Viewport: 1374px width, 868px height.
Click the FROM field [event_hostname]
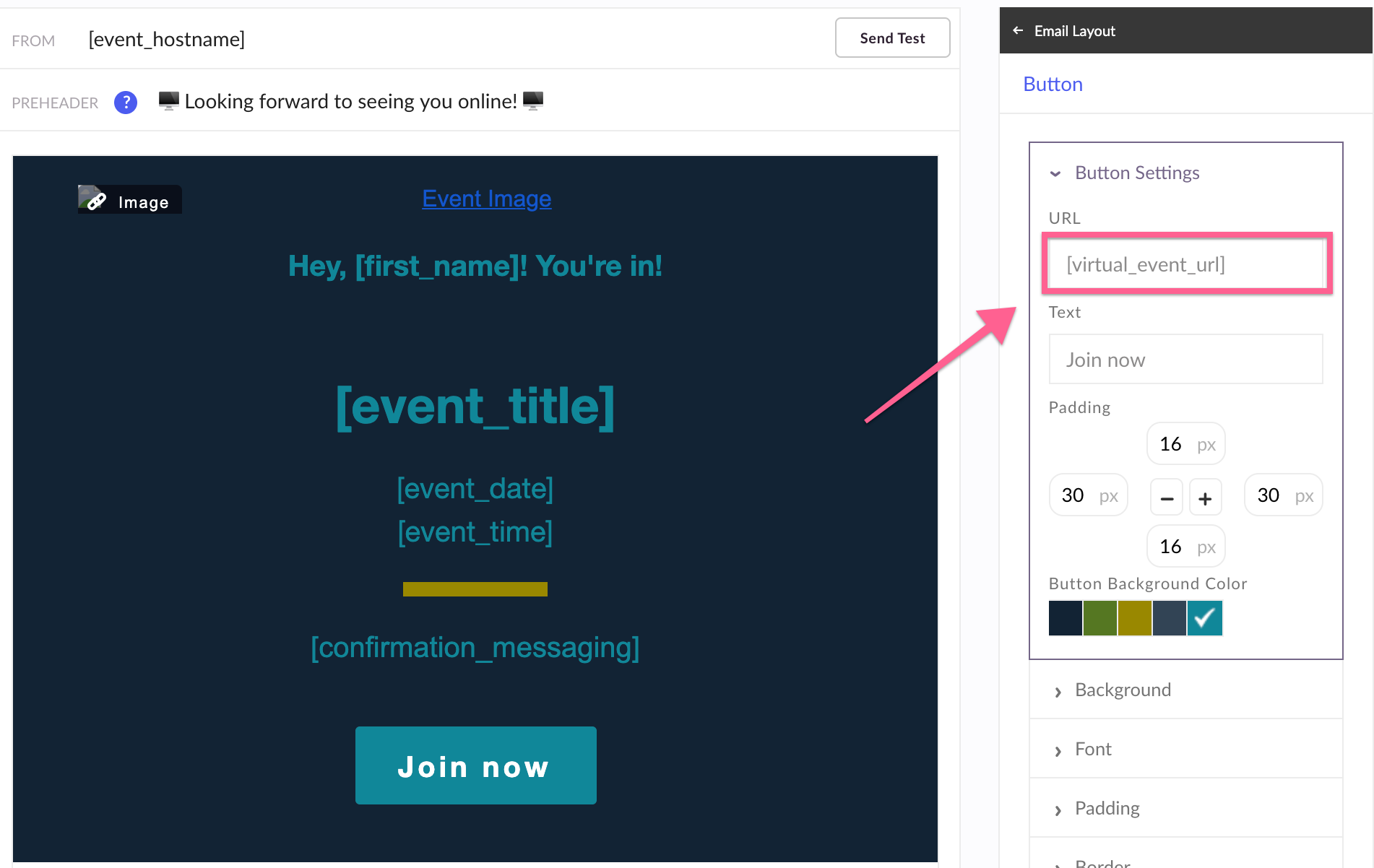point(166,39)
